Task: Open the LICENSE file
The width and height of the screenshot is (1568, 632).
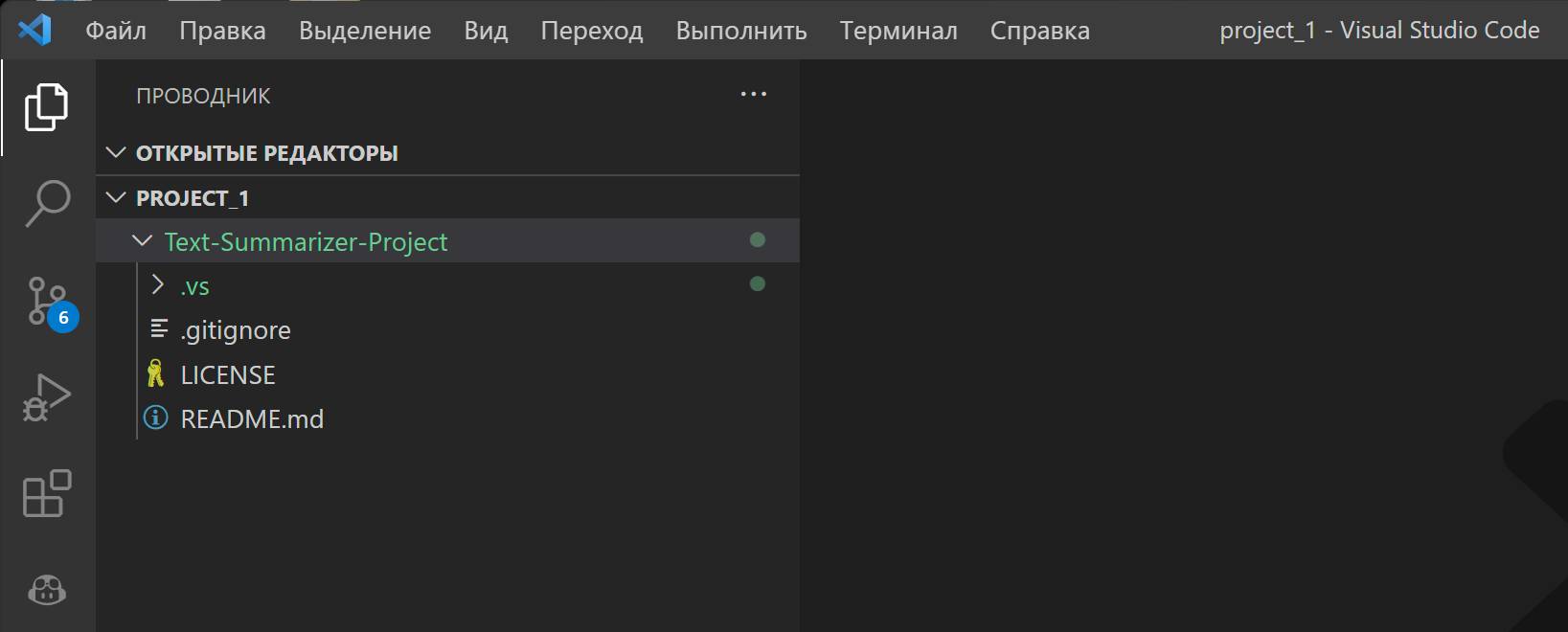Action: click(228, 375)
